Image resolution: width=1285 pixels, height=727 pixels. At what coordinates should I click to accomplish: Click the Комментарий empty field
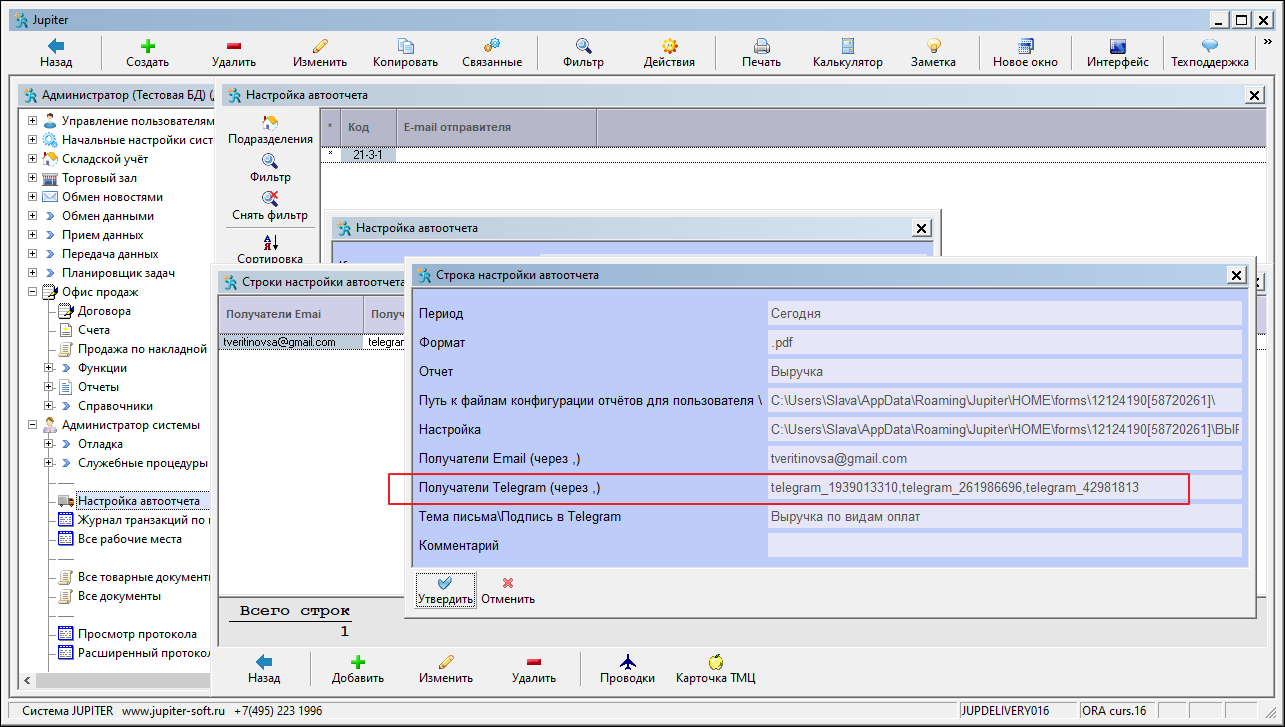click(1003, 545)
